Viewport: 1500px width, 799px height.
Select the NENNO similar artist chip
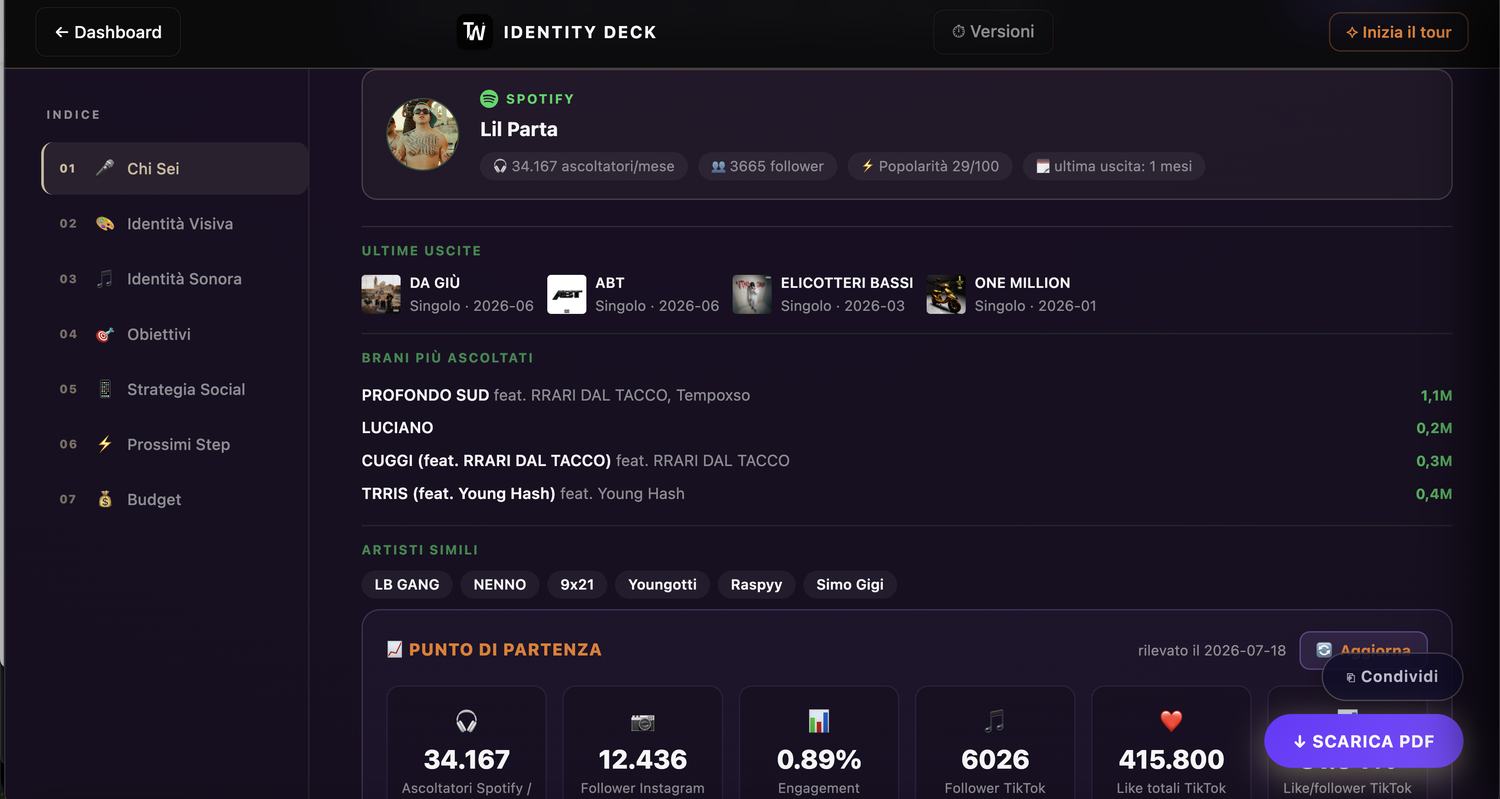[x=500, y=584]
